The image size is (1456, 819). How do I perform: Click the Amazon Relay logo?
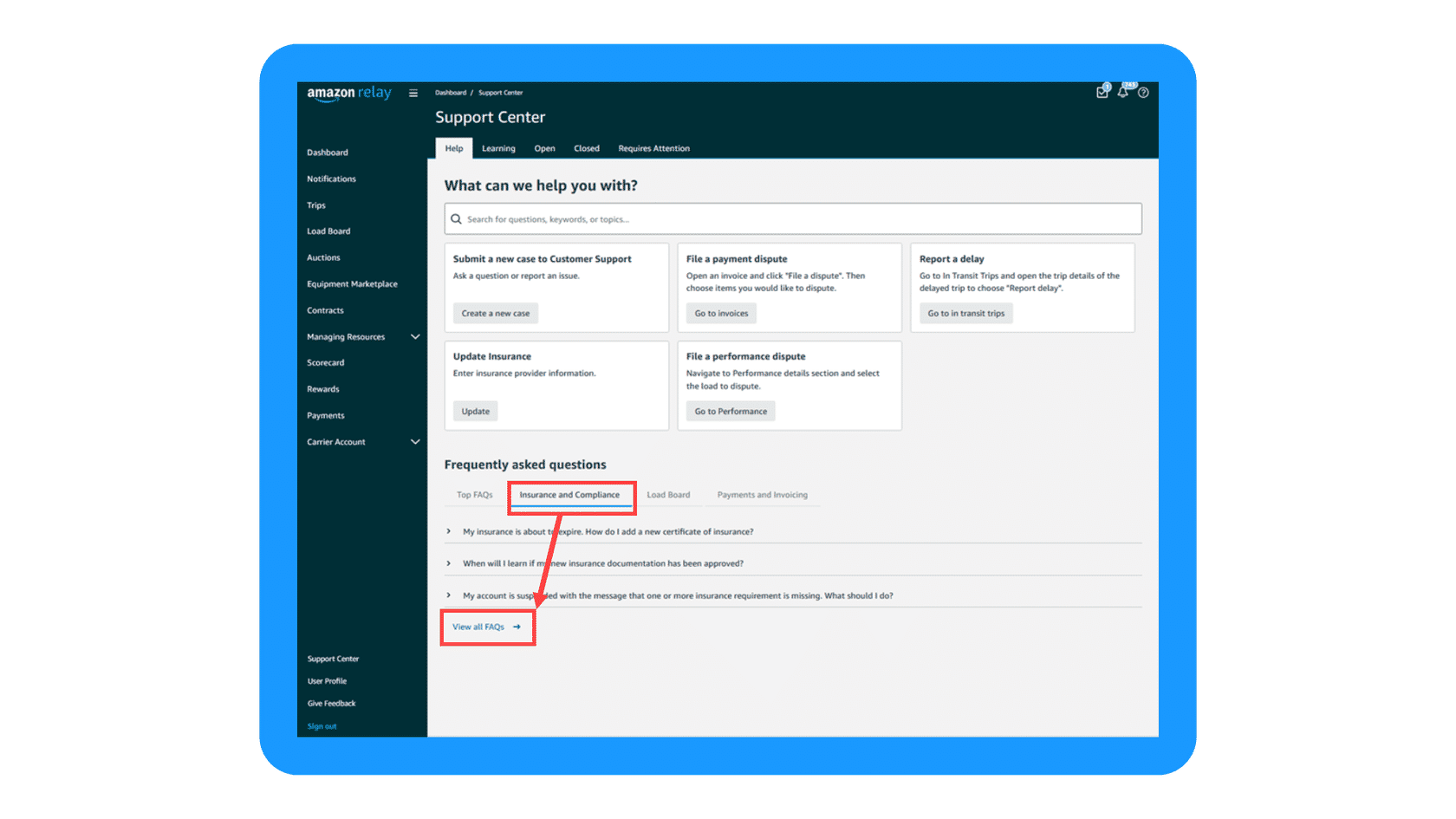point(349,94)
